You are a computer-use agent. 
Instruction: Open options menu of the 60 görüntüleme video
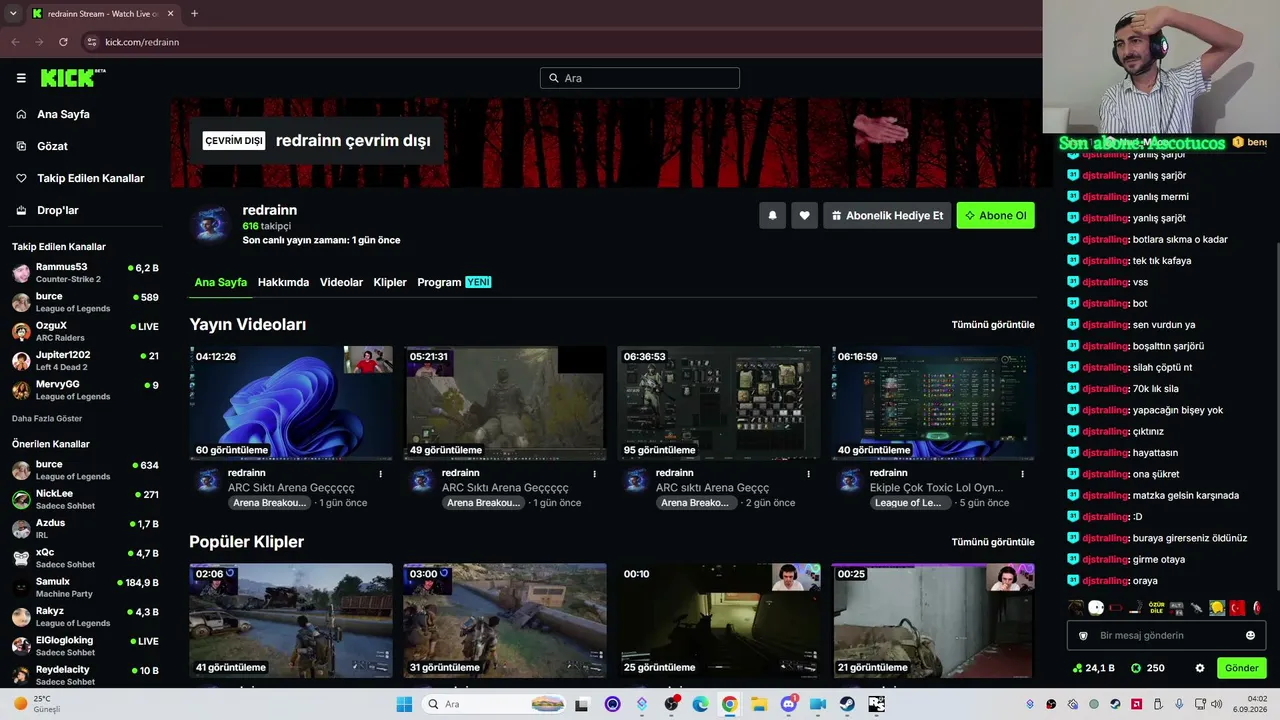380,474
